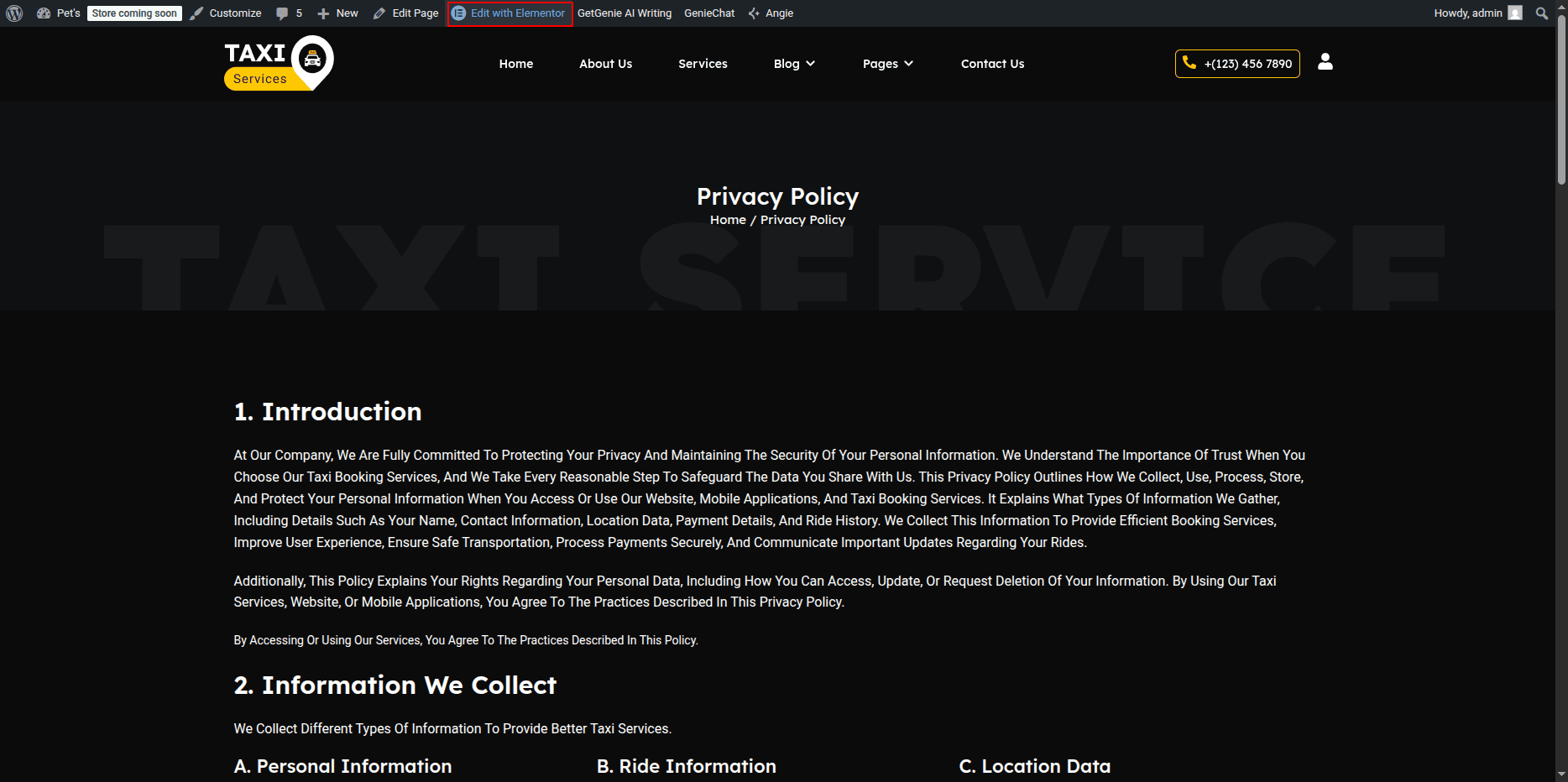Viewport: 1568px width, 782px height.
Task: Click the Pet's site dashboard icon
Action: coord(44,13)
